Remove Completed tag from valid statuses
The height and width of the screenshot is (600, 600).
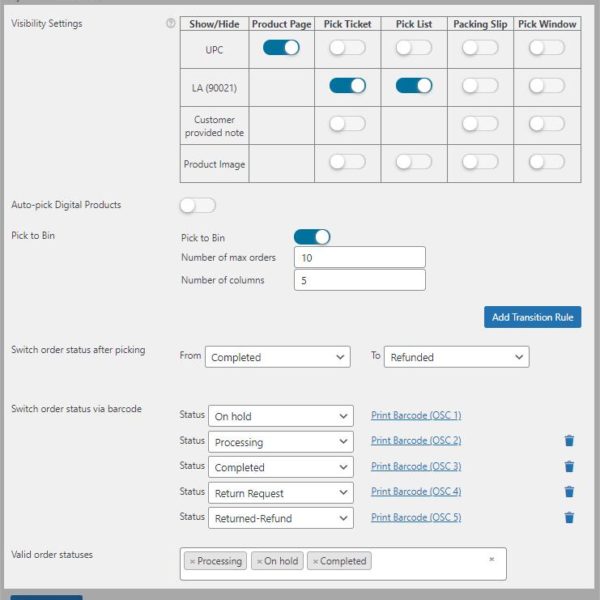click(315, 562)
